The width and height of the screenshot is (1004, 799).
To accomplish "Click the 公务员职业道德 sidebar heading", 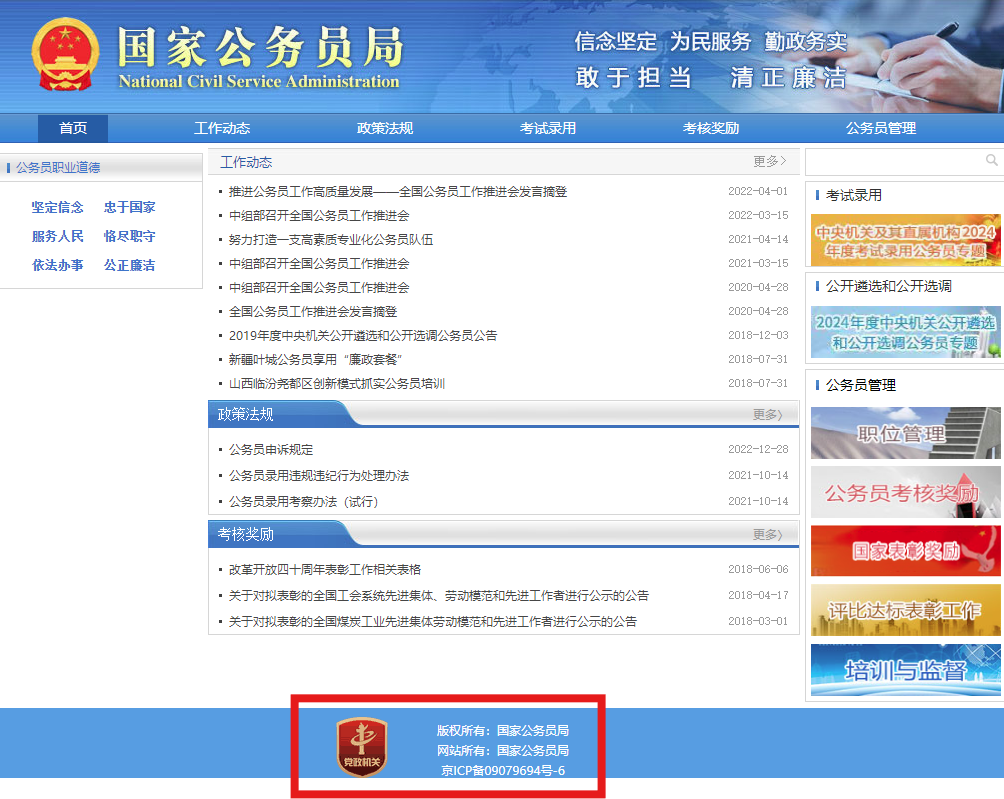I will pyautogui.click(x=58, y=168).
